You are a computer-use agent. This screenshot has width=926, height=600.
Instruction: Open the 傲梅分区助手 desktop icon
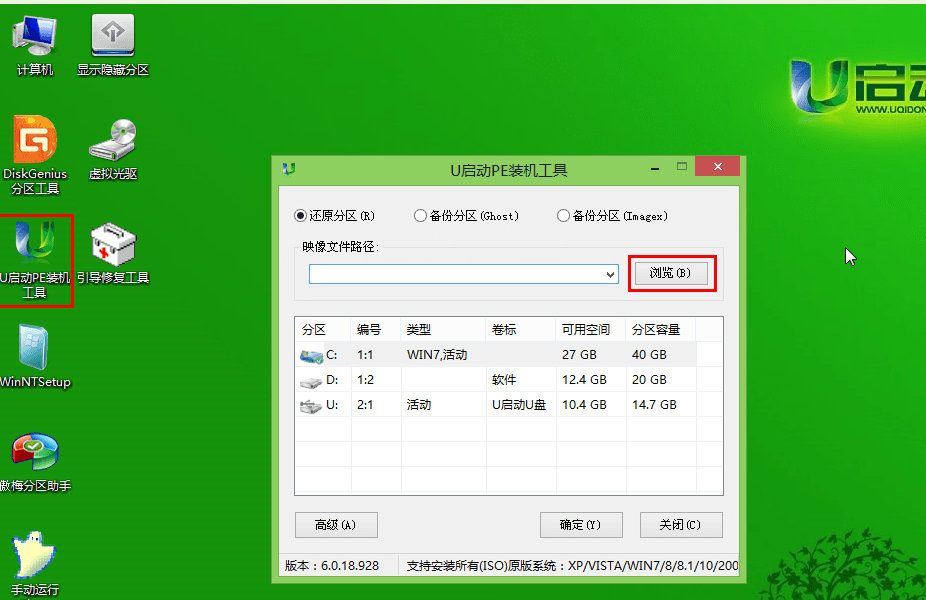[34, 454]
